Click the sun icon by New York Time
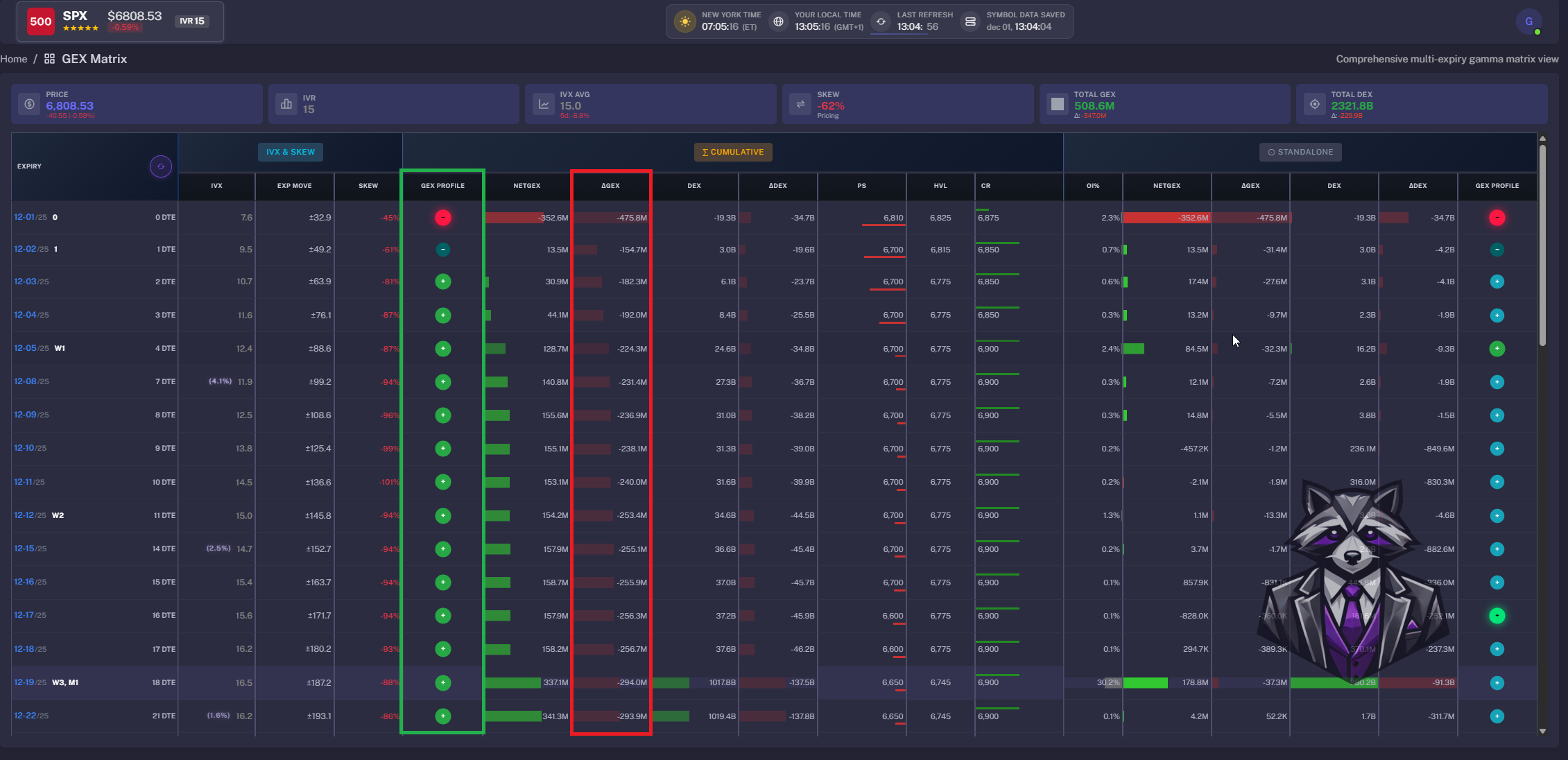Viewport: 1568px width, 760px height. [x=684, y=21]
